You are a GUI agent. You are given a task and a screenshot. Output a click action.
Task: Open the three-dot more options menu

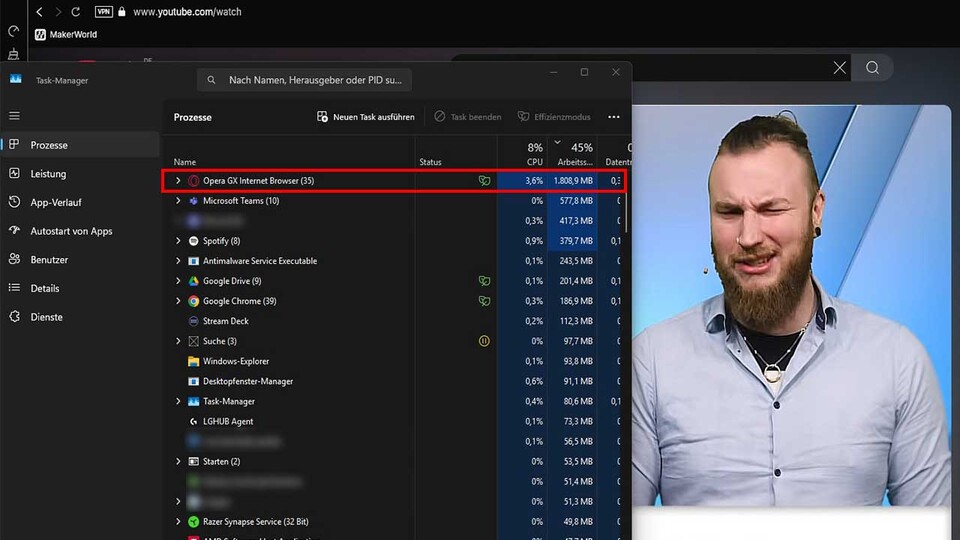[613, 117]
